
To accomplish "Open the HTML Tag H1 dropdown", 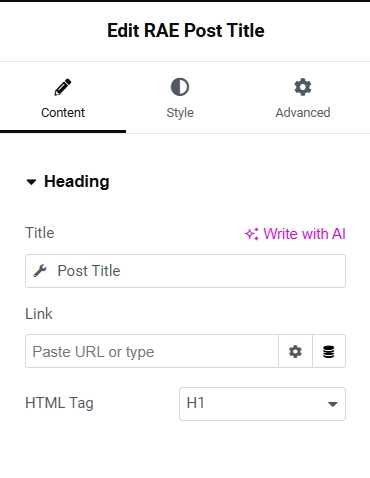I will click(262, 404).
